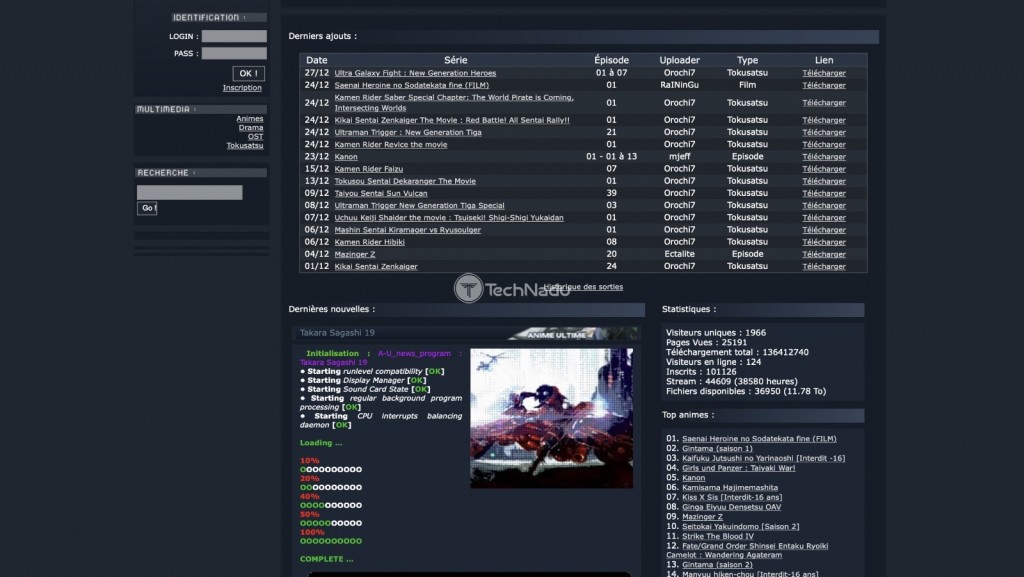Open Animes in the Multimedia menu
This screenshot has height=577, width=1024.
(249, 119)
